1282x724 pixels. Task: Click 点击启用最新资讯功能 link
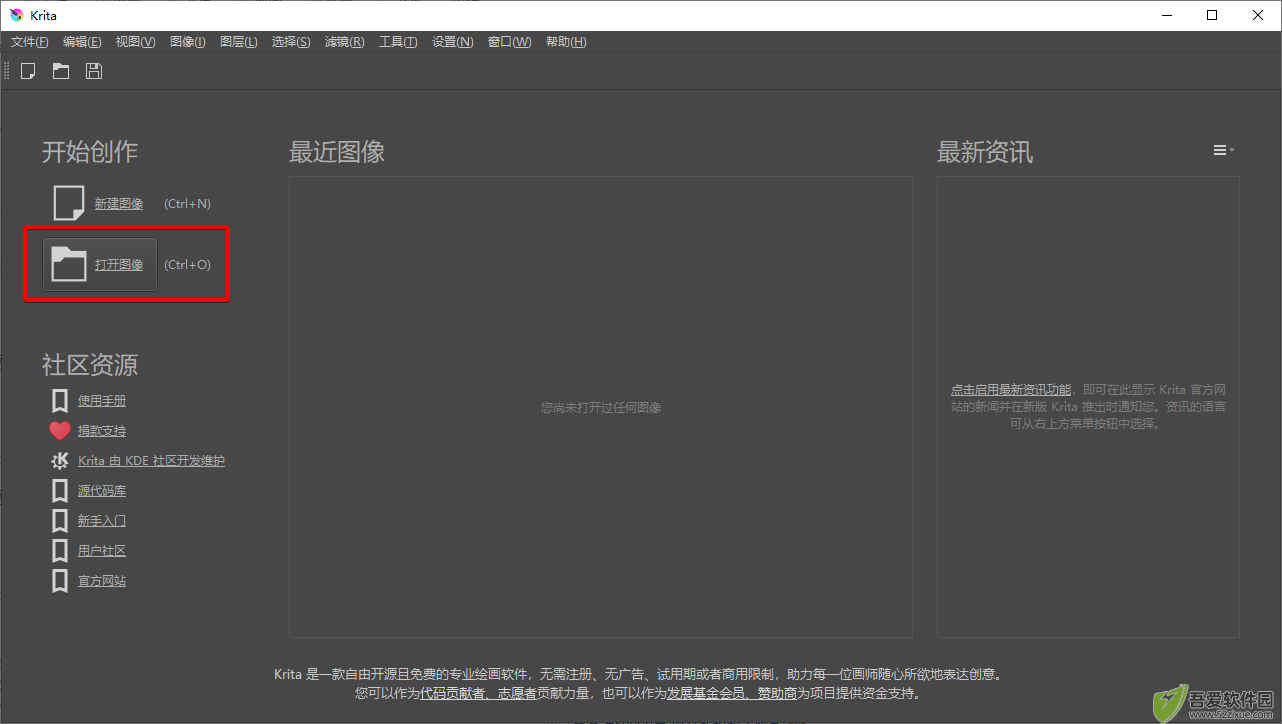click(1010, 390)
